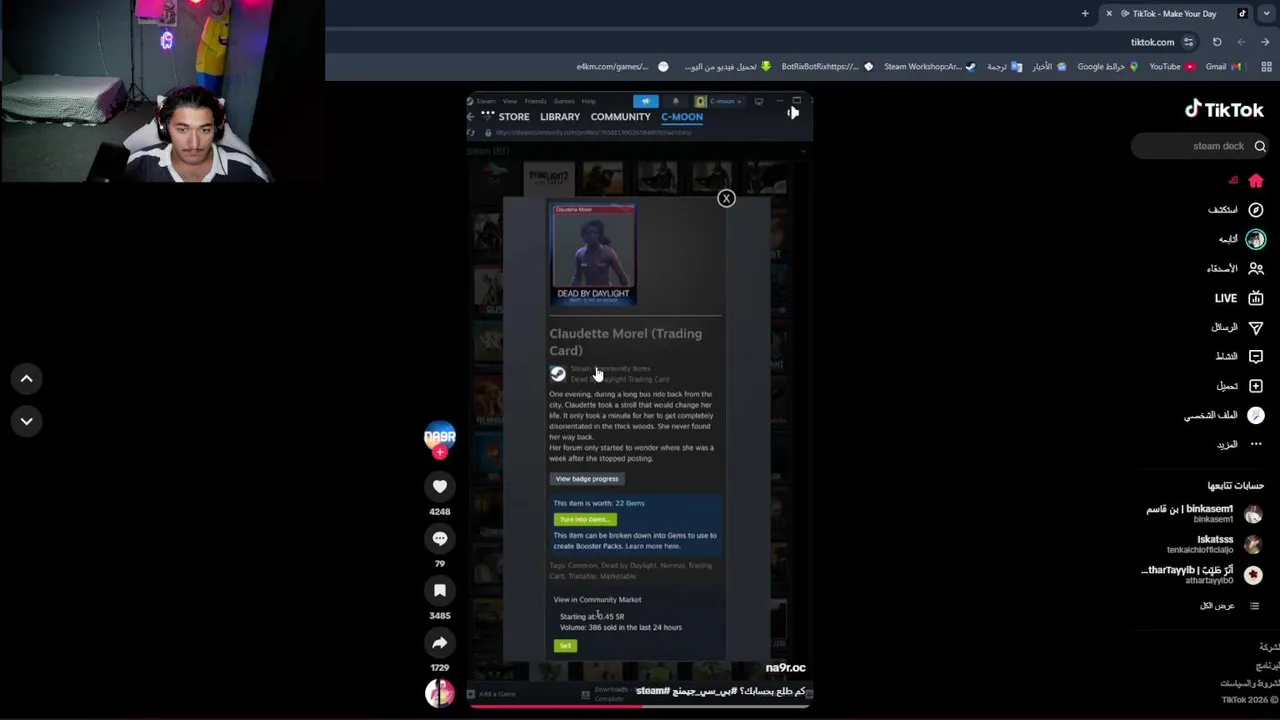Click the Steam back arrow

click(x=471, y=117)
